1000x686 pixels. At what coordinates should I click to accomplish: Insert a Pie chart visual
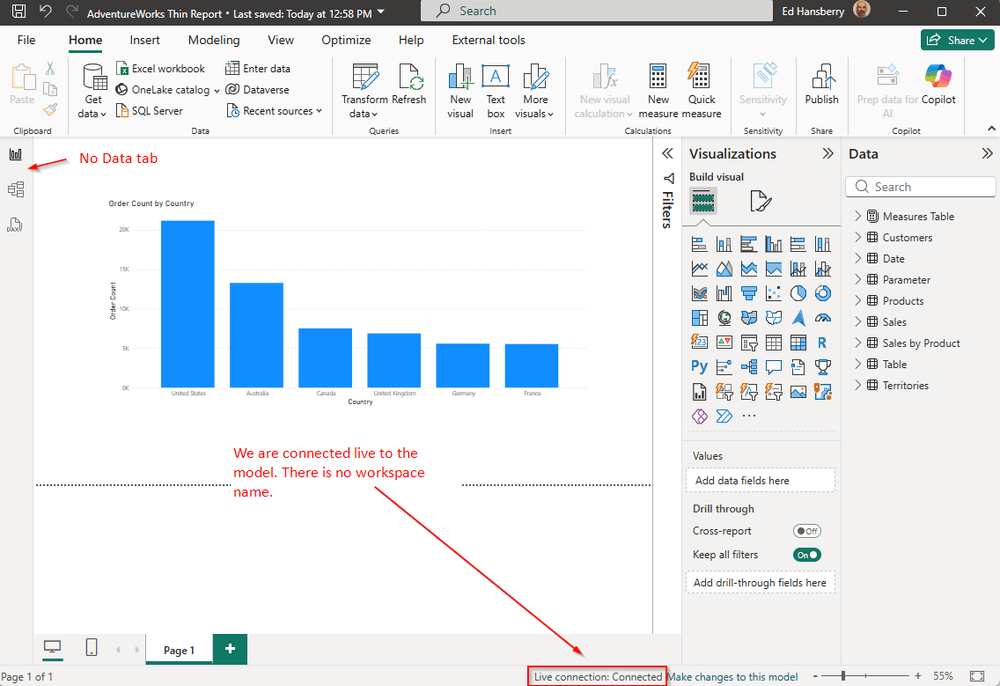click(x=798, y=293)
